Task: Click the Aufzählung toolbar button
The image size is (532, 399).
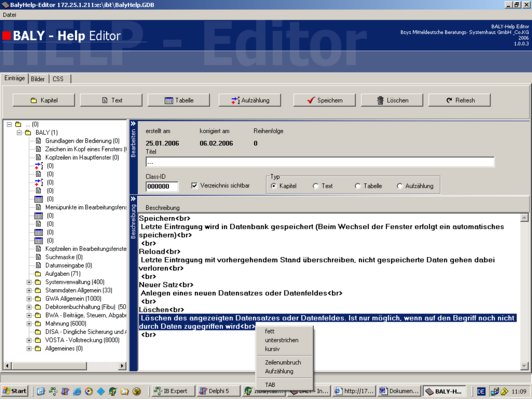Action: (250, 100)
